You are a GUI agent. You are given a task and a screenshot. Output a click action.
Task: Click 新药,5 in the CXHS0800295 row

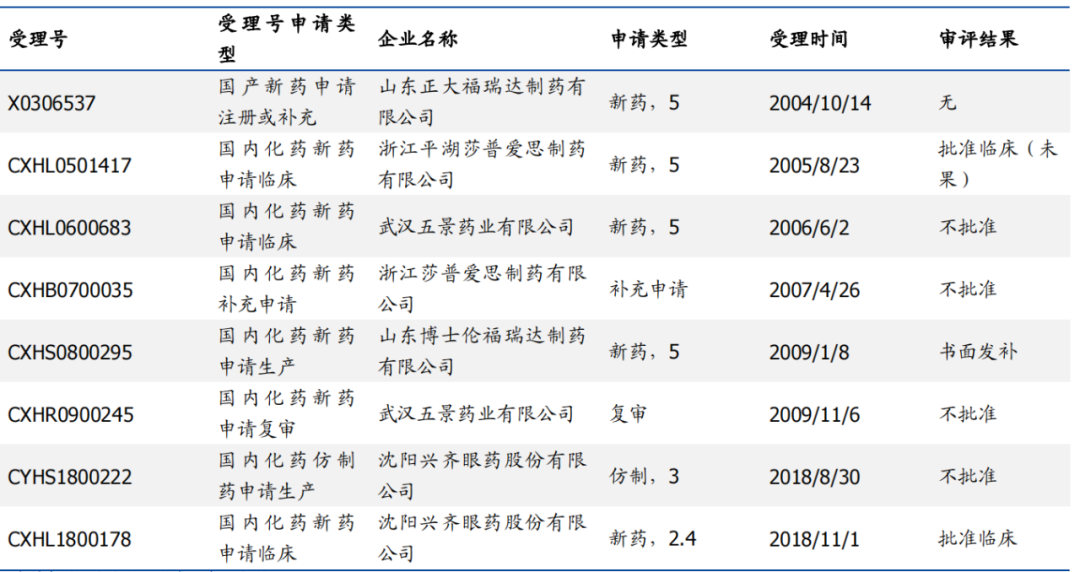(645, 351)
